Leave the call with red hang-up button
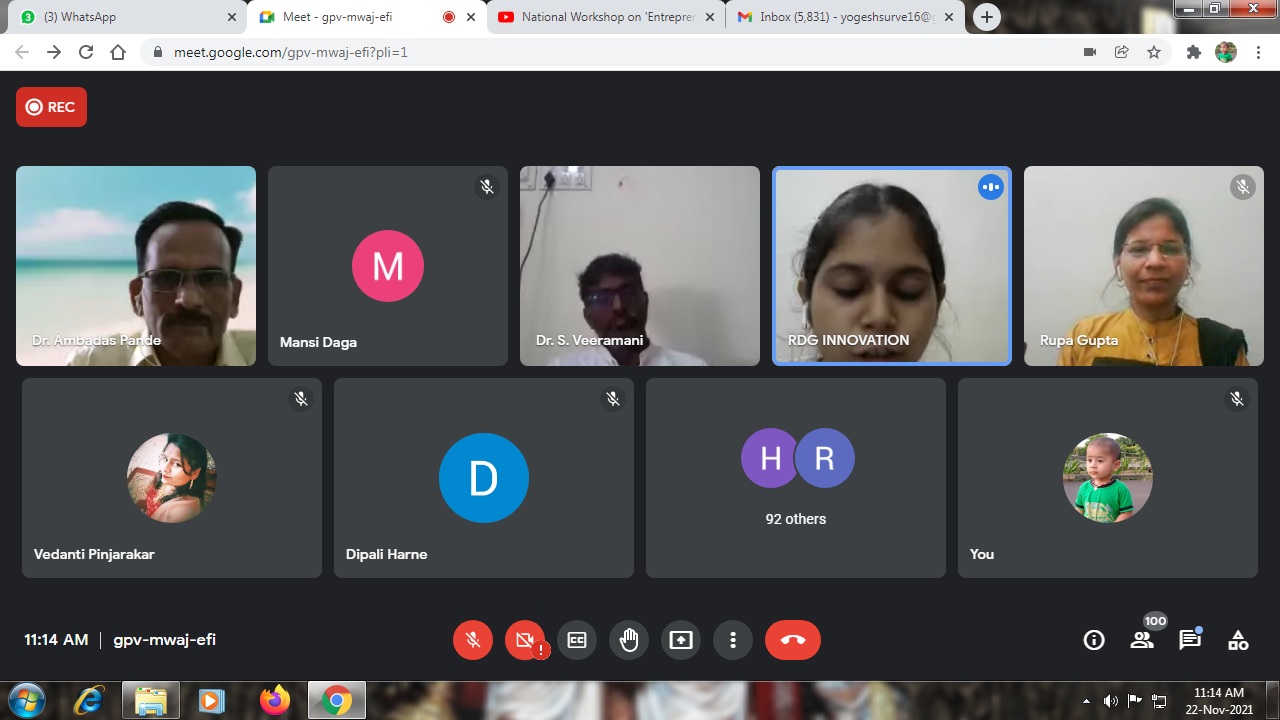1280x720 pixels. click(x=793, y=640)
